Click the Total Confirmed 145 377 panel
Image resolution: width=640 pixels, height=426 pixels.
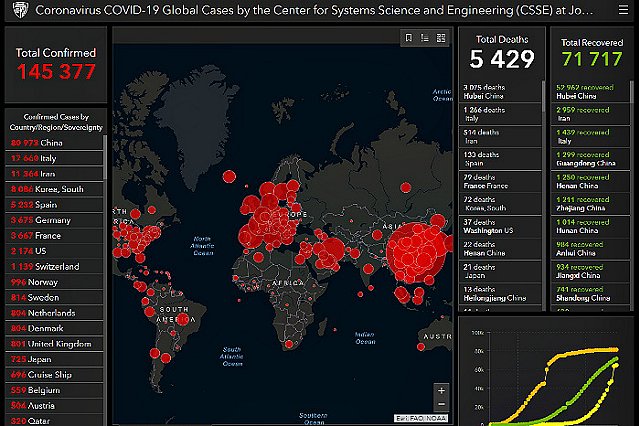pyautogui.click(x=54, y=63)
